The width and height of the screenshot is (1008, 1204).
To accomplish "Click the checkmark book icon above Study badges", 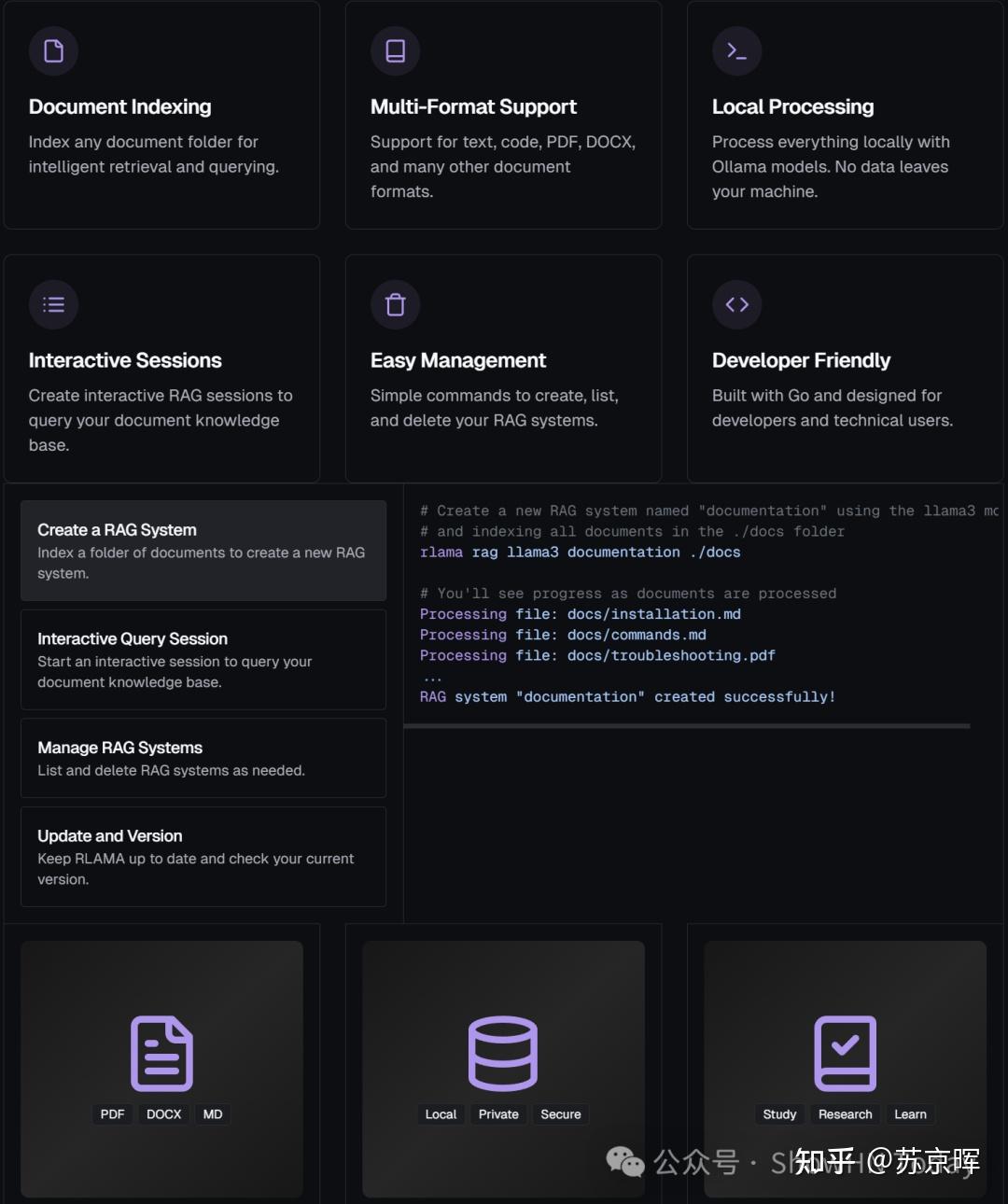I will (845, 1053).
